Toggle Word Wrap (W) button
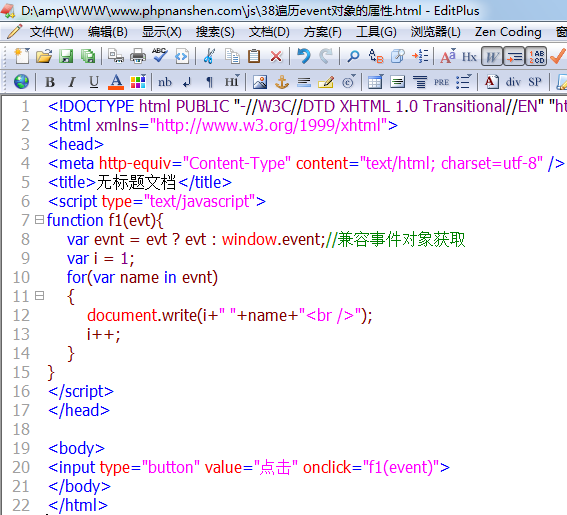This screenshot has height=515, width=567. pyautogui.click(x=492, y=56)
